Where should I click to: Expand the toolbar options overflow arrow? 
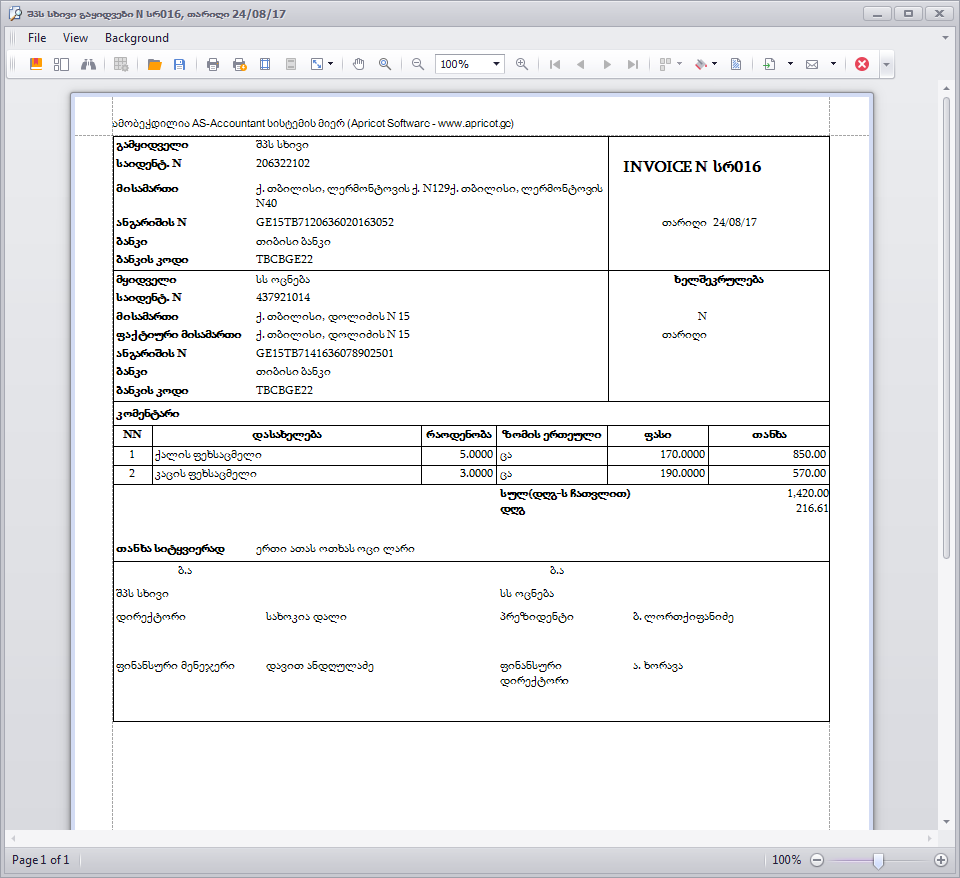coord(886,64)
